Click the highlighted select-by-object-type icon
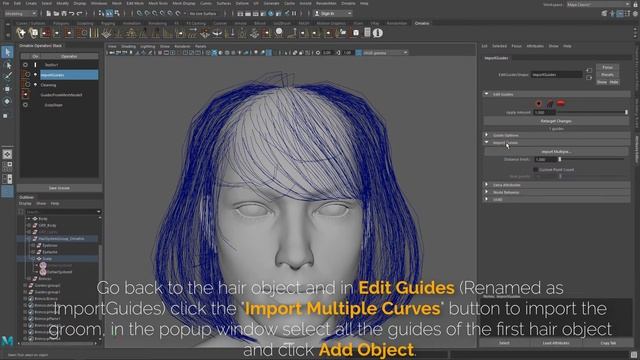Image resolution: width=640 pixels, height=360 pixels. 109,13
